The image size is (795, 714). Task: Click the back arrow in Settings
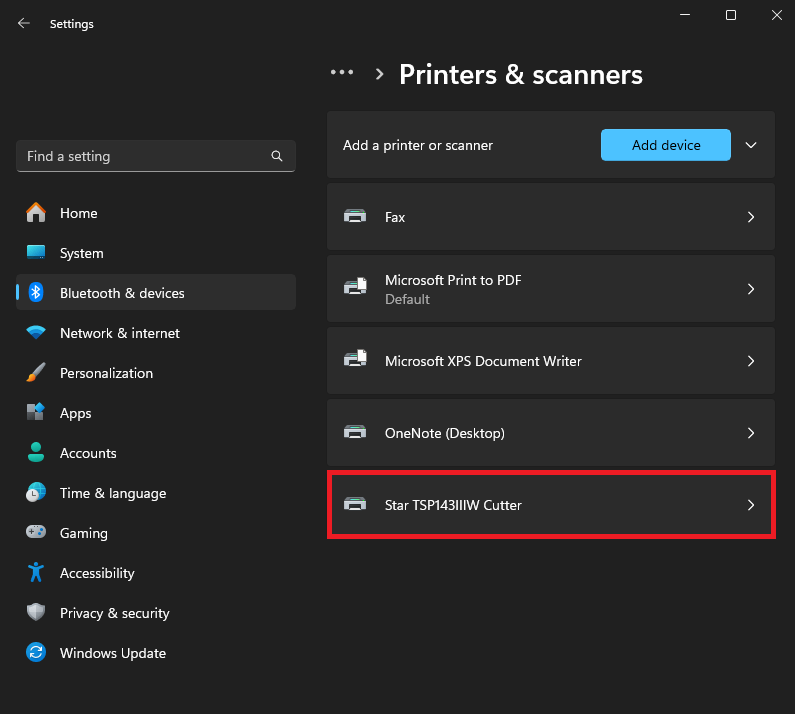click(24, 23)
